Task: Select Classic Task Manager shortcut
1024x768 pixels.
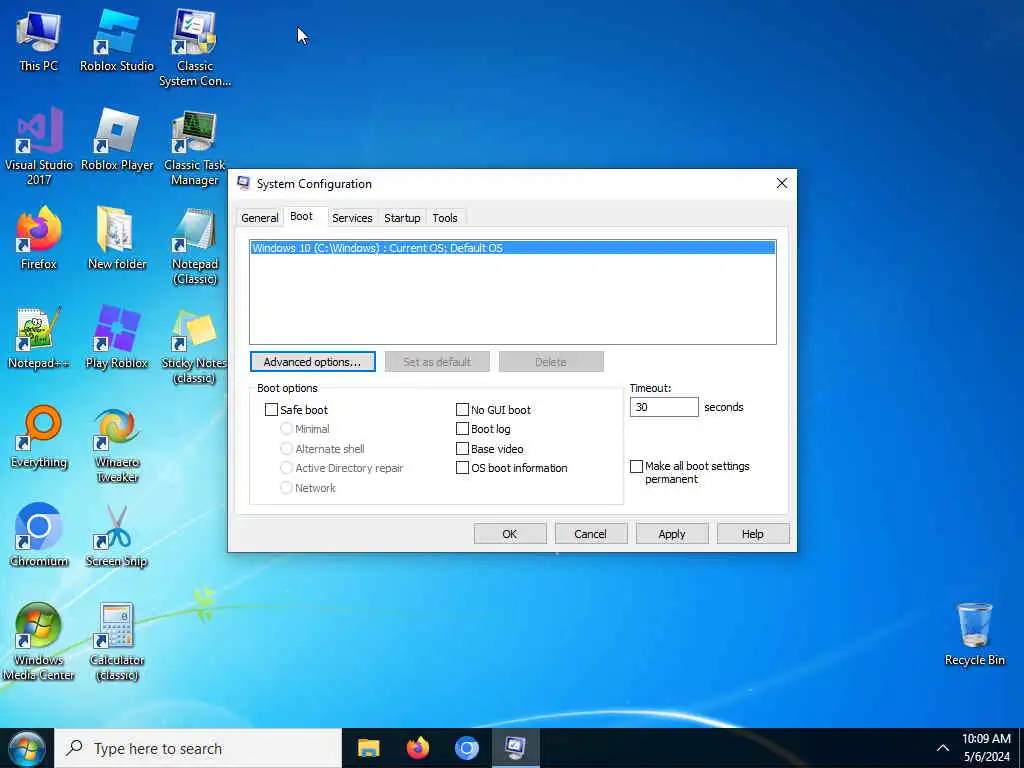Action: (x=195, y=148)
